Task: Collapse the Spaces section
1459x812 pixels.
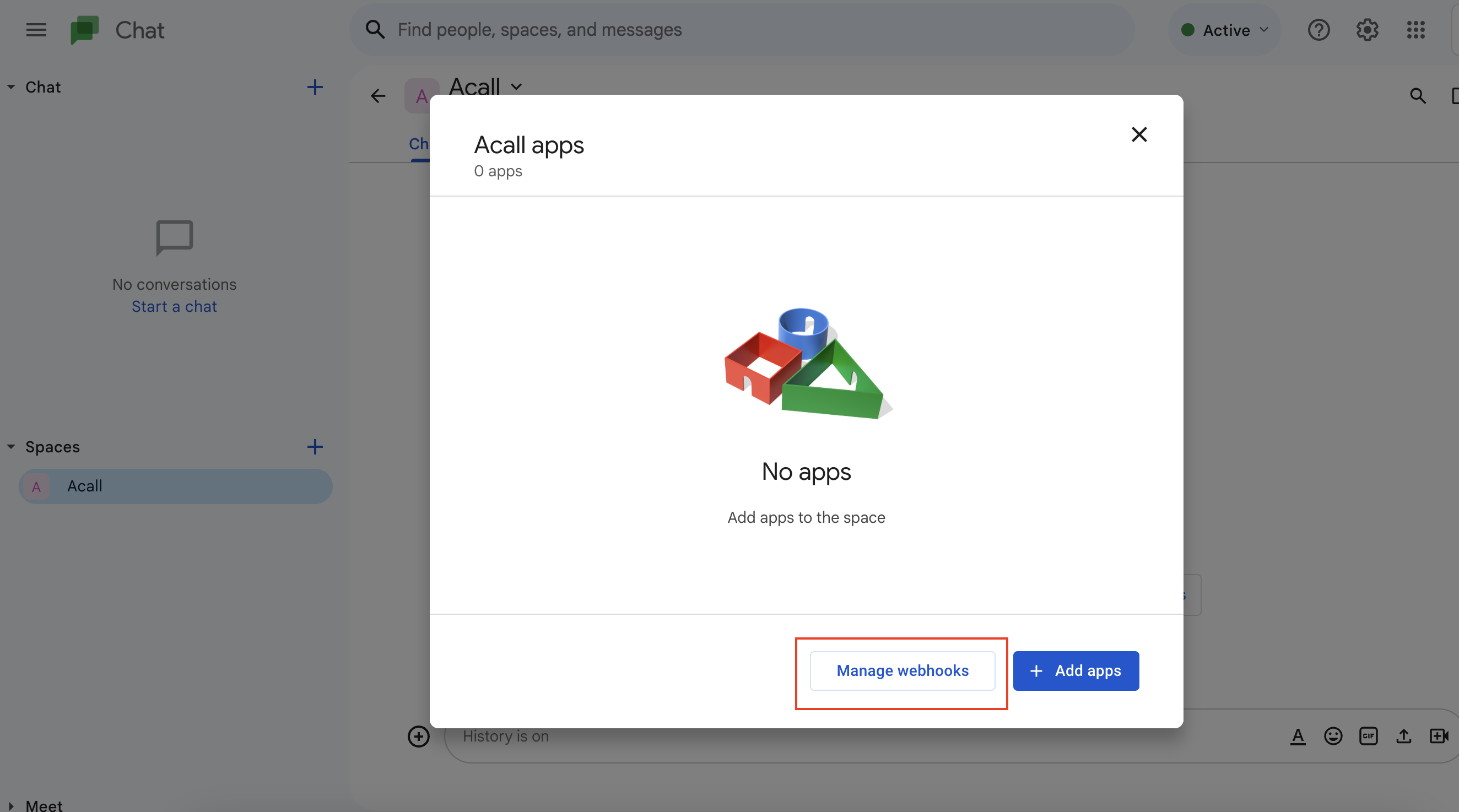Action: (x=12, y=447)
